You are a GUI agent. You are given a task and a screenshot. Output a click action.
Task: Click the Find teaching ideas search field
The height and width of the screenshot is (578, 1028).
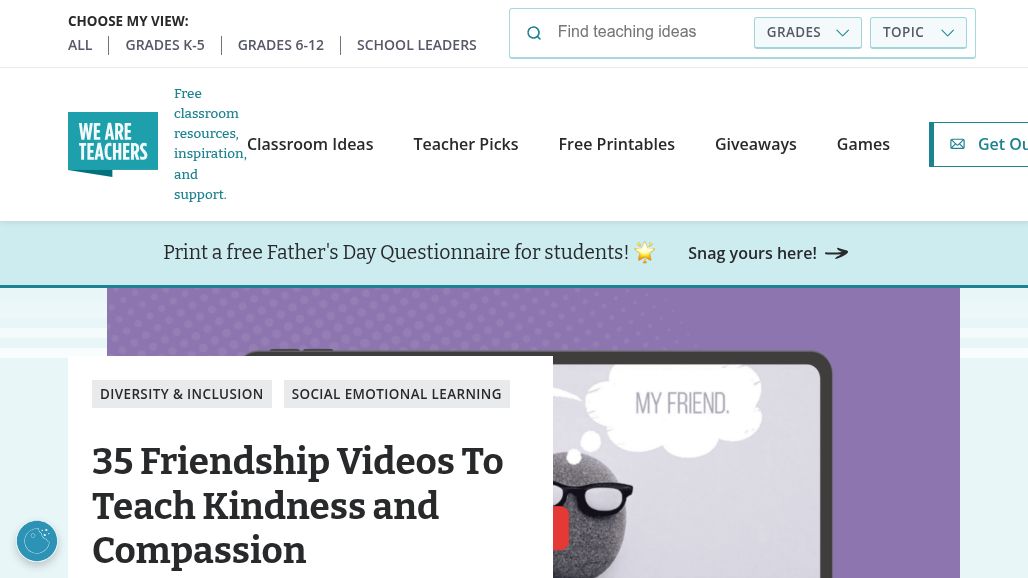point(649,32)
